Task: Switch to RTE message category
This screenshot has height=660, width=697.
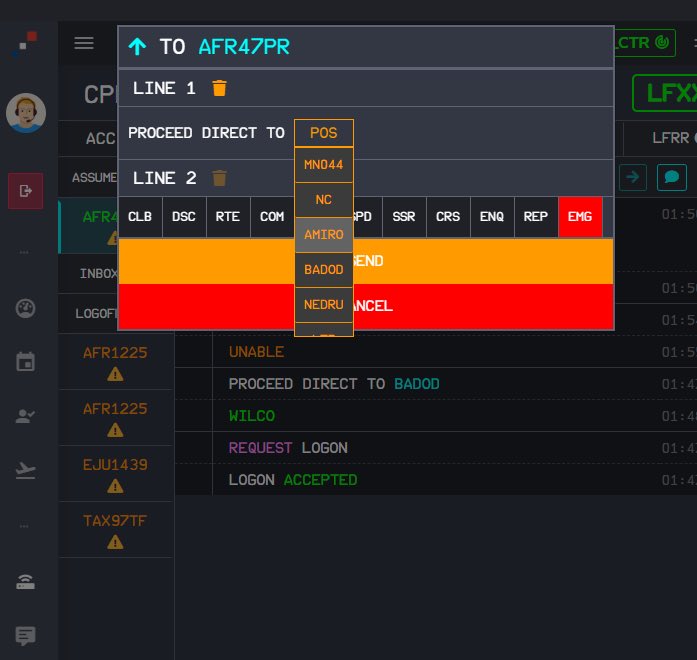Action: coord(228,217)
